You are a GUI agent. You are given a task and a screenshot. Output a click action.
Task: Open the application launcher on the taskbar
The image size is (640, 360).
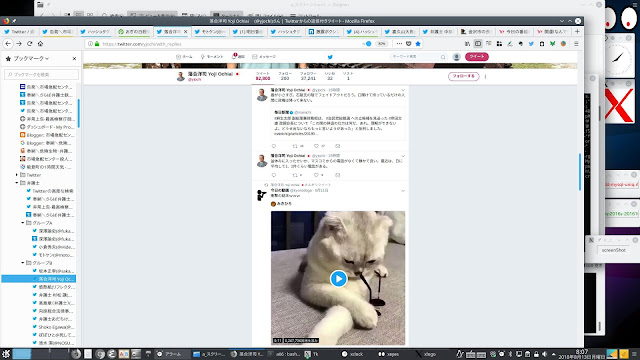tap(6, 354)
